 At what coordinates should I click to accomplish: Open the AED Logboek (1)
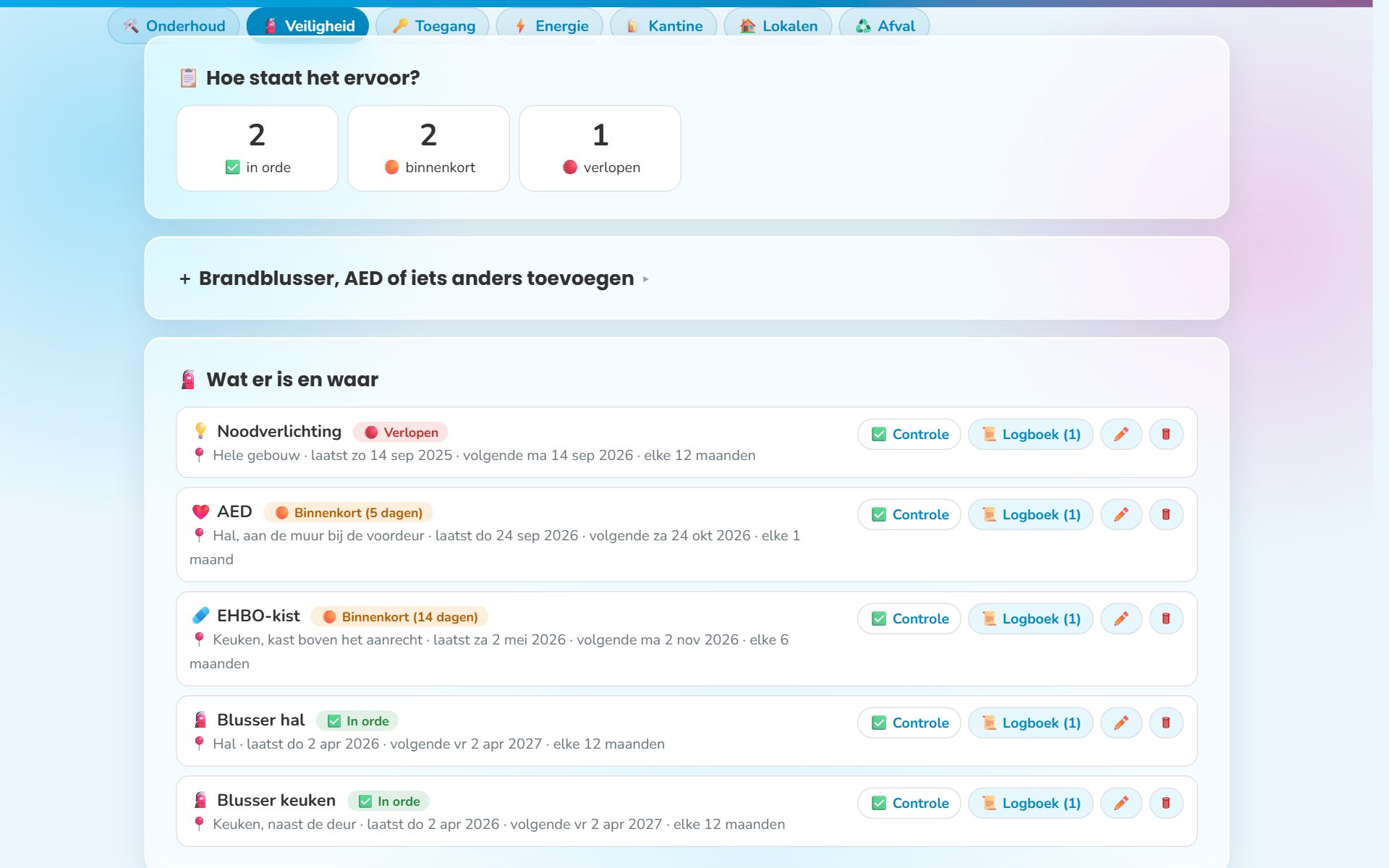pyautogui.click(x=1031, y=514)
